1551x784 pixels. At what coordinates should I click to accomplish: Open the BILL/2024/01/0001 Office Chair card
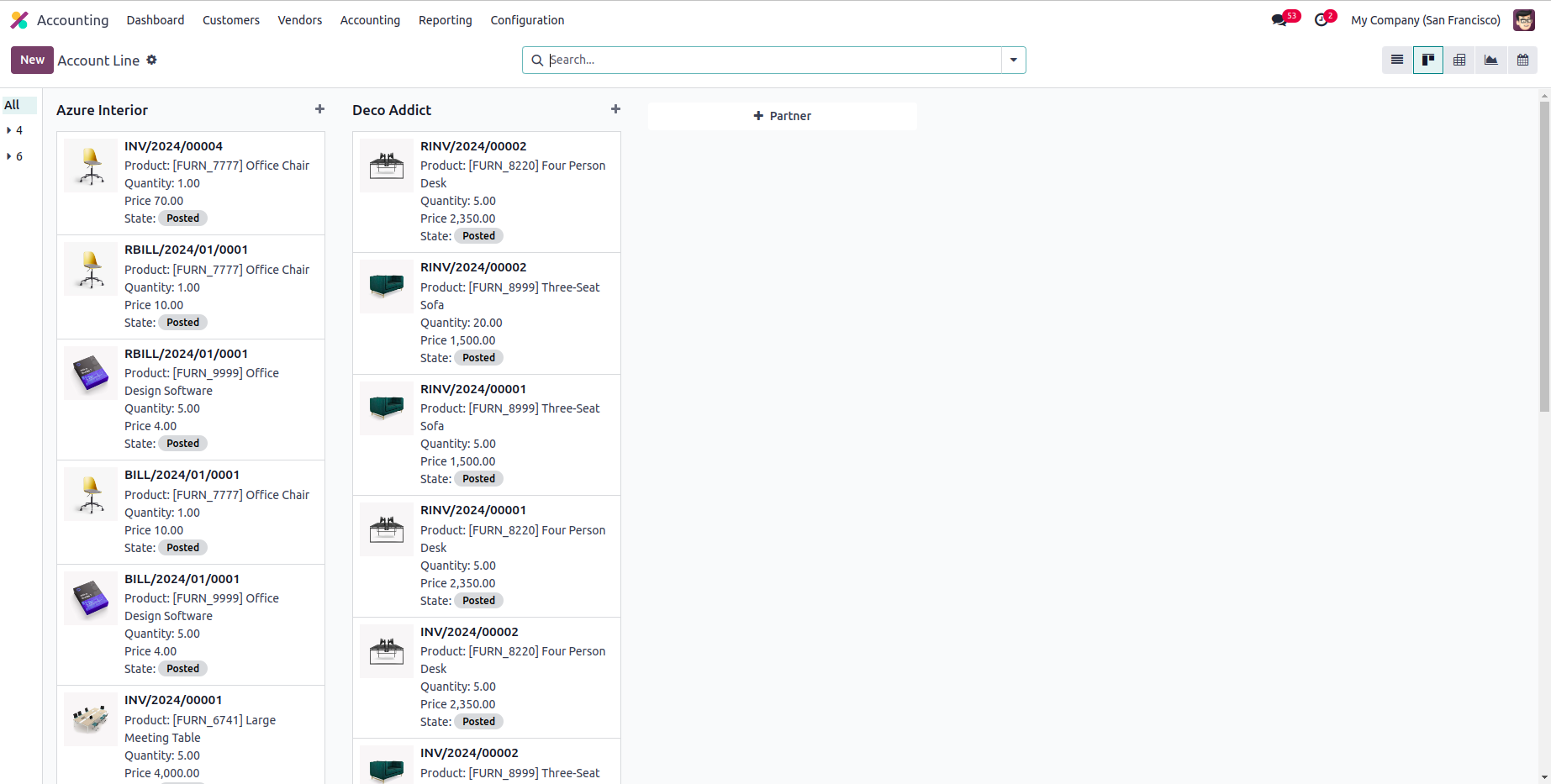(x=191, y=512)
